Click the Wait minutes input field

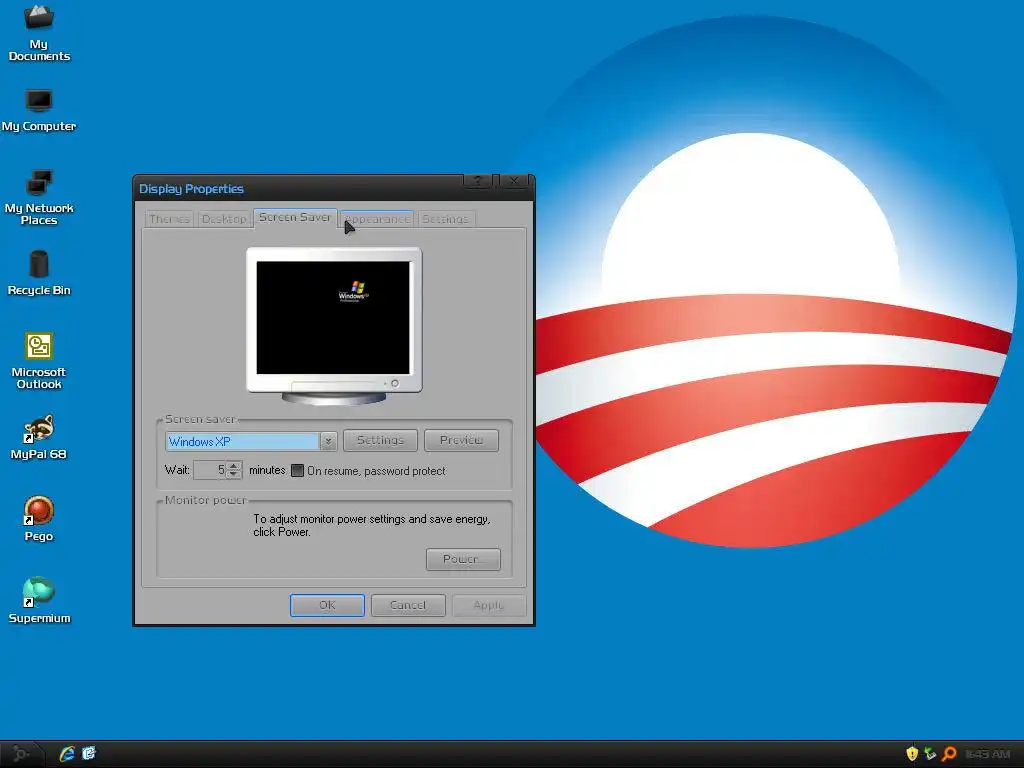click(x=210, y=470)
